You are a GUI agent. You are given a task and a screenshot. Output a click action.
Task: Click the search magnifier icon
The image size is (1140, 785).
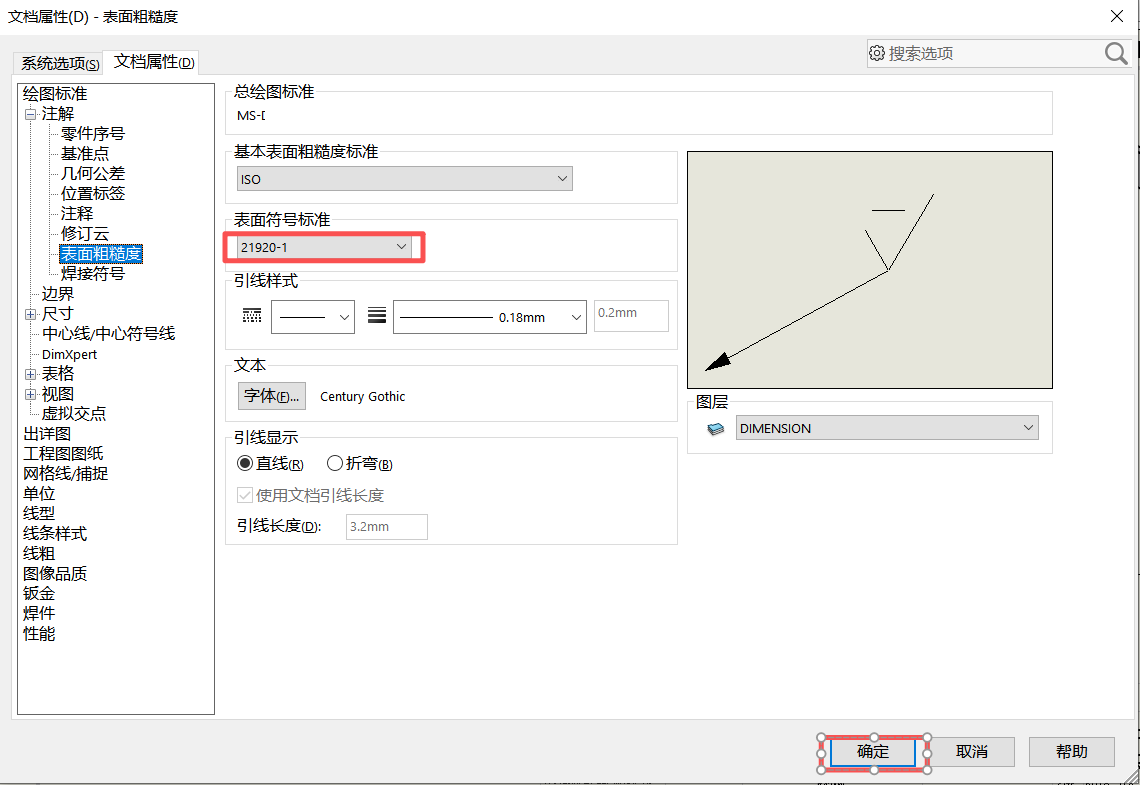(x=1116, y=54)
